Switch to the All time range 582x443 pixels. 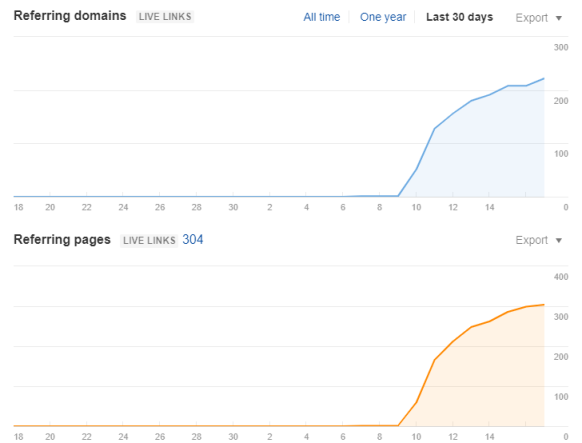pyautogui.click(x=321, y=17)
